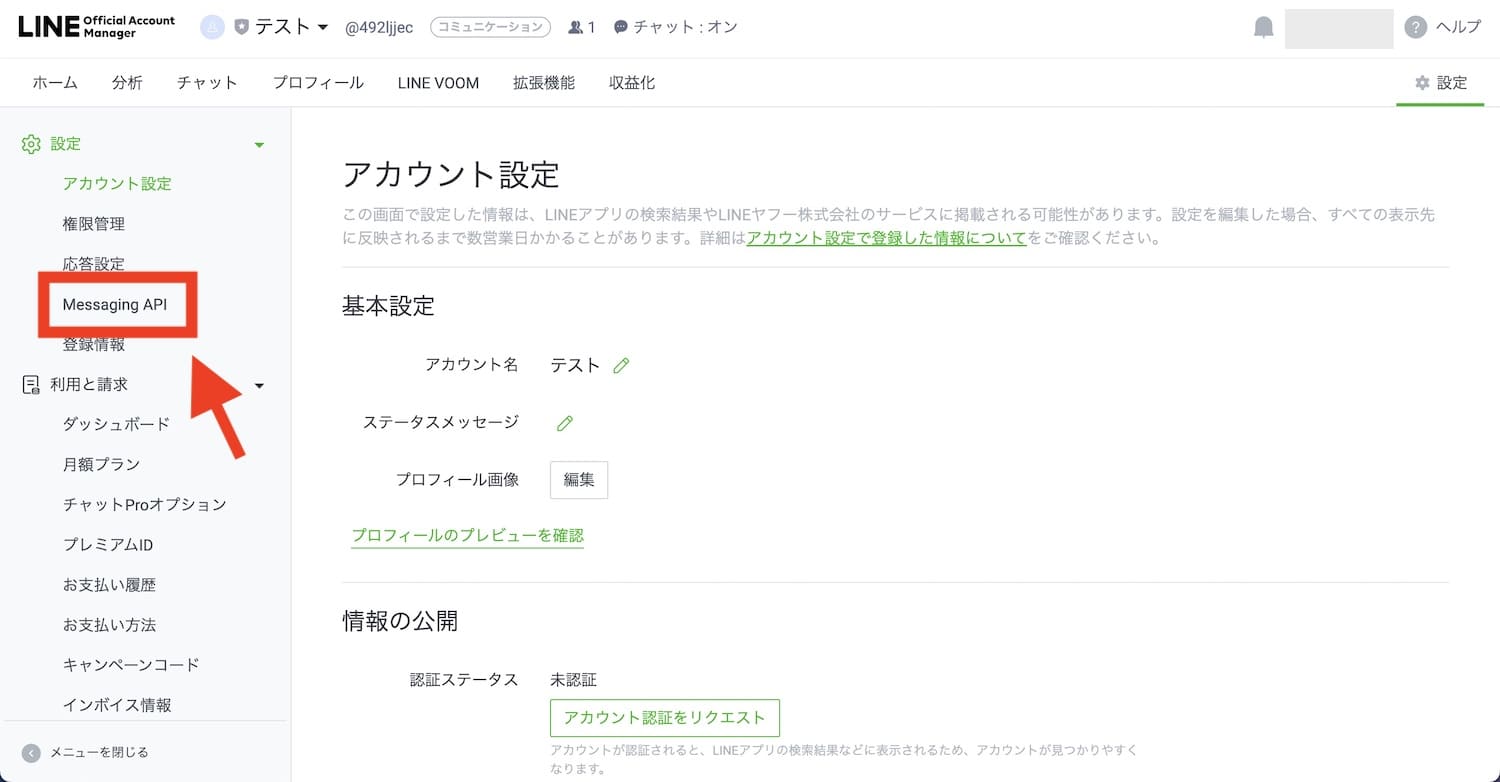Edit account name with pencil icon
Image resolution: width=1500 pixels, height=782 pixels.
[621, 366]
